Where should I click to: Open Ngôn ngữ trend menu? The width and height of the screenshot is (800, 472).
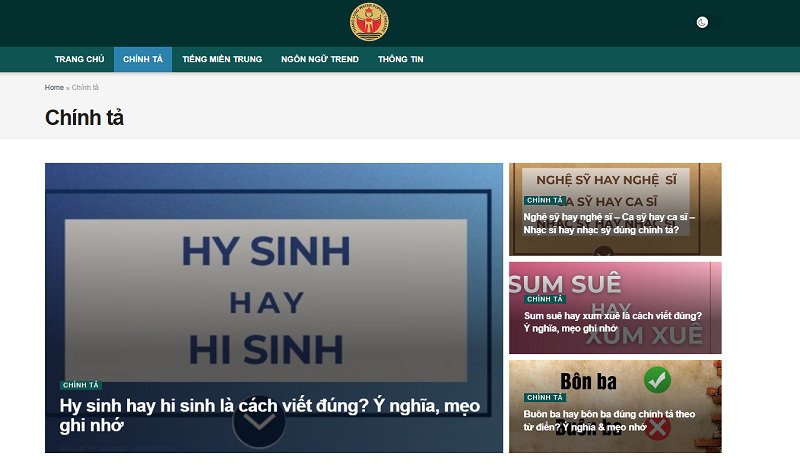[320, 59]
